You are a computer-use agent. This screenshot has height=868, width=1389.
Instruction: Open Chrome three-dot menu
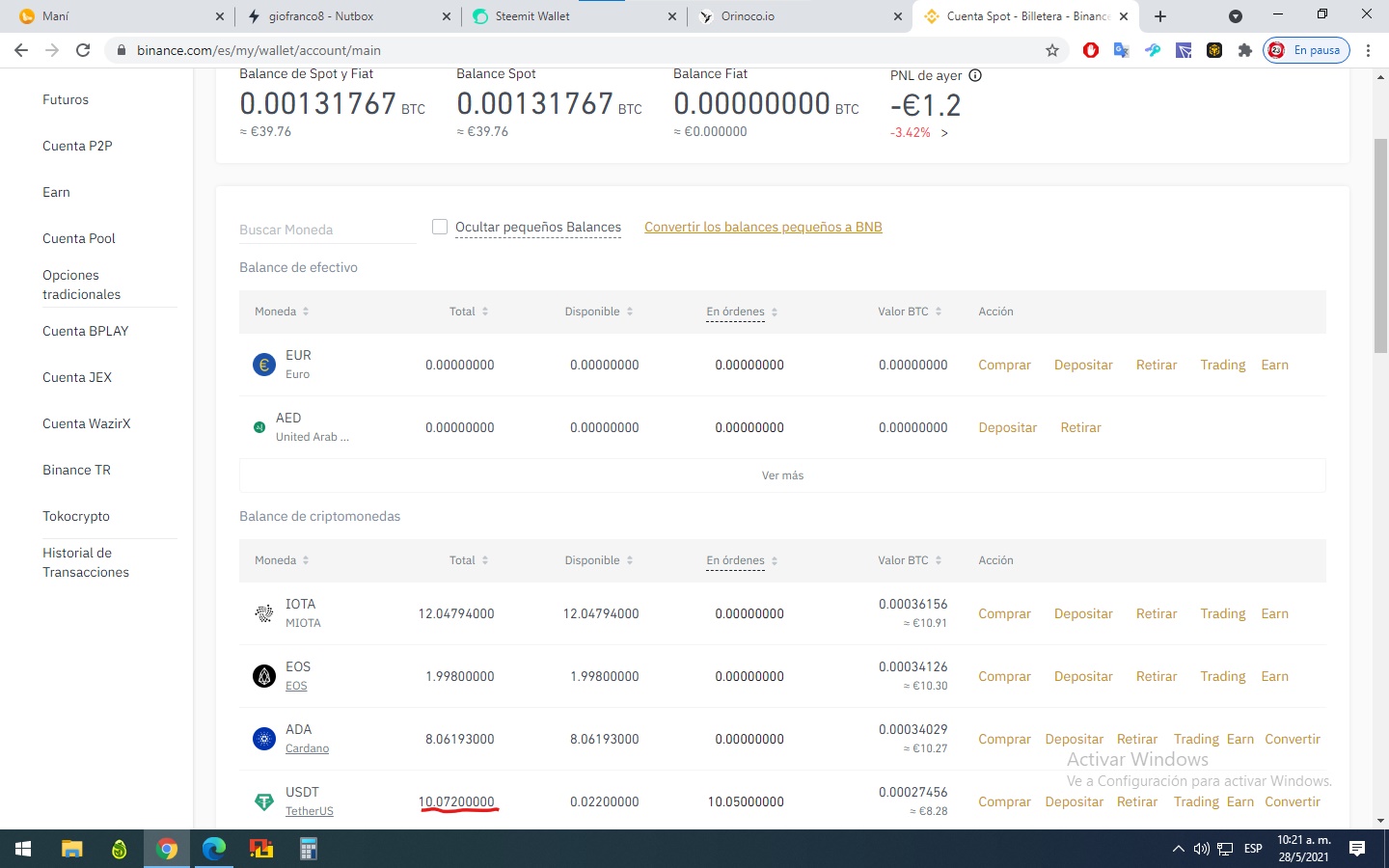point(1369,50)
